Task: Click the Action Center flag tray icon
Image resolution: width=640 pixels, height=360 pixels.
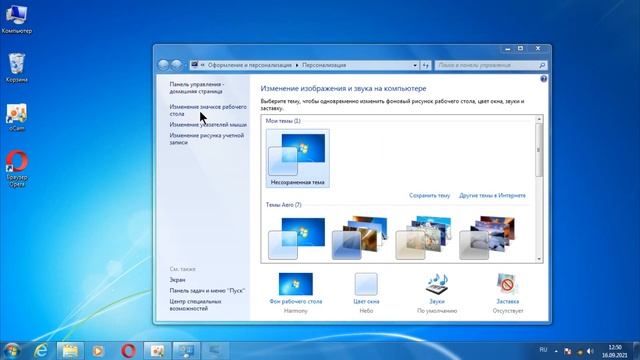Action: point(568,351)
